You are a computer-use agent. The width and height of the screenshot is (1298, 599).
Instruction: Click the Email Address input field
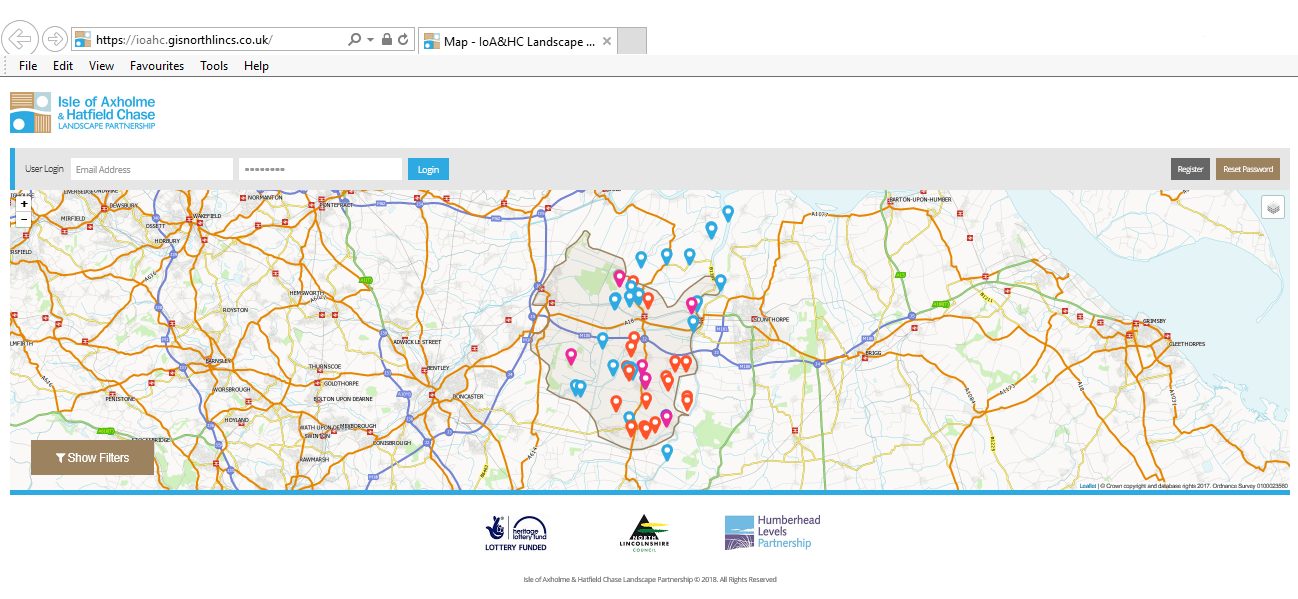click(x=150, y=169)
